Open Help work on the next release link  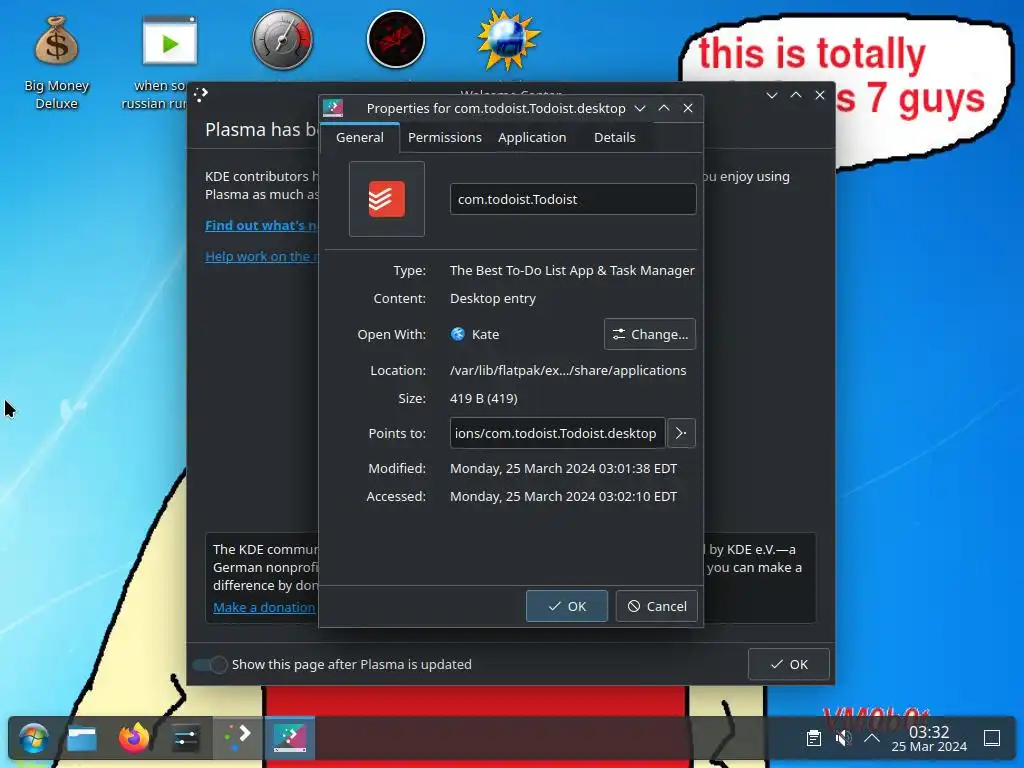(x=262, y=256)
